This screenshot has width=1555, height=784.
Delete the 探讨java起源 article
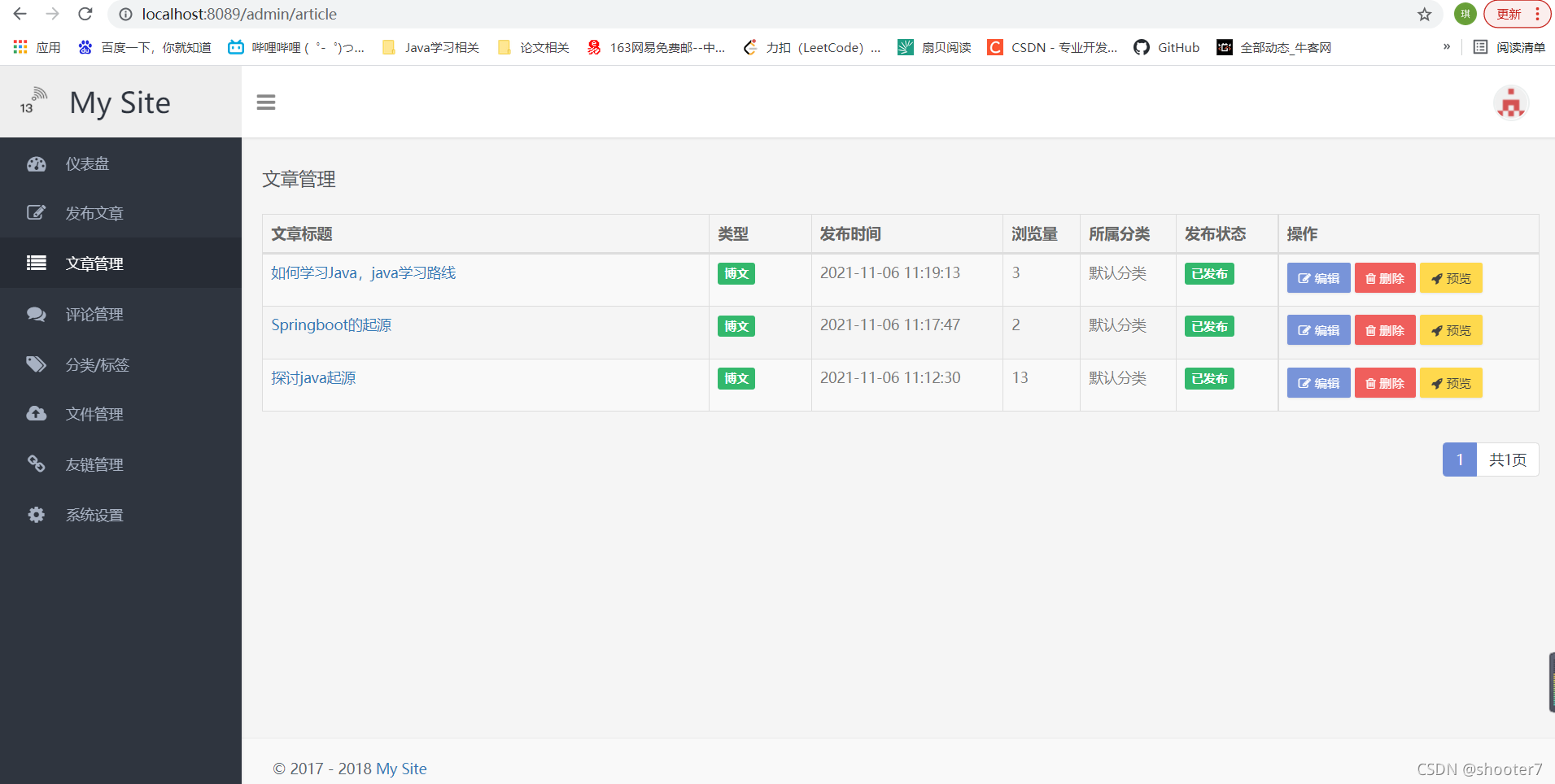(1385, 383)
